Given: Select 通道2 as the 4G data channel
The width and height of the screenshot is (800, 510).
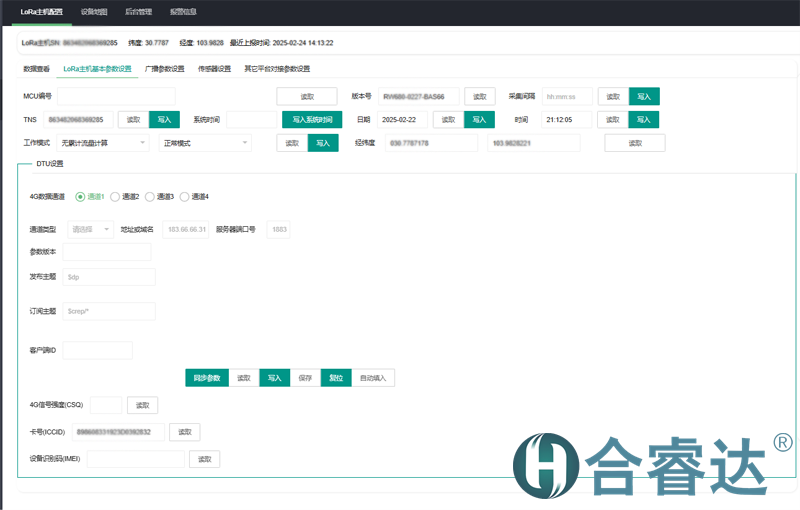Looking at the screenshot, I should [x=116, y=197].
